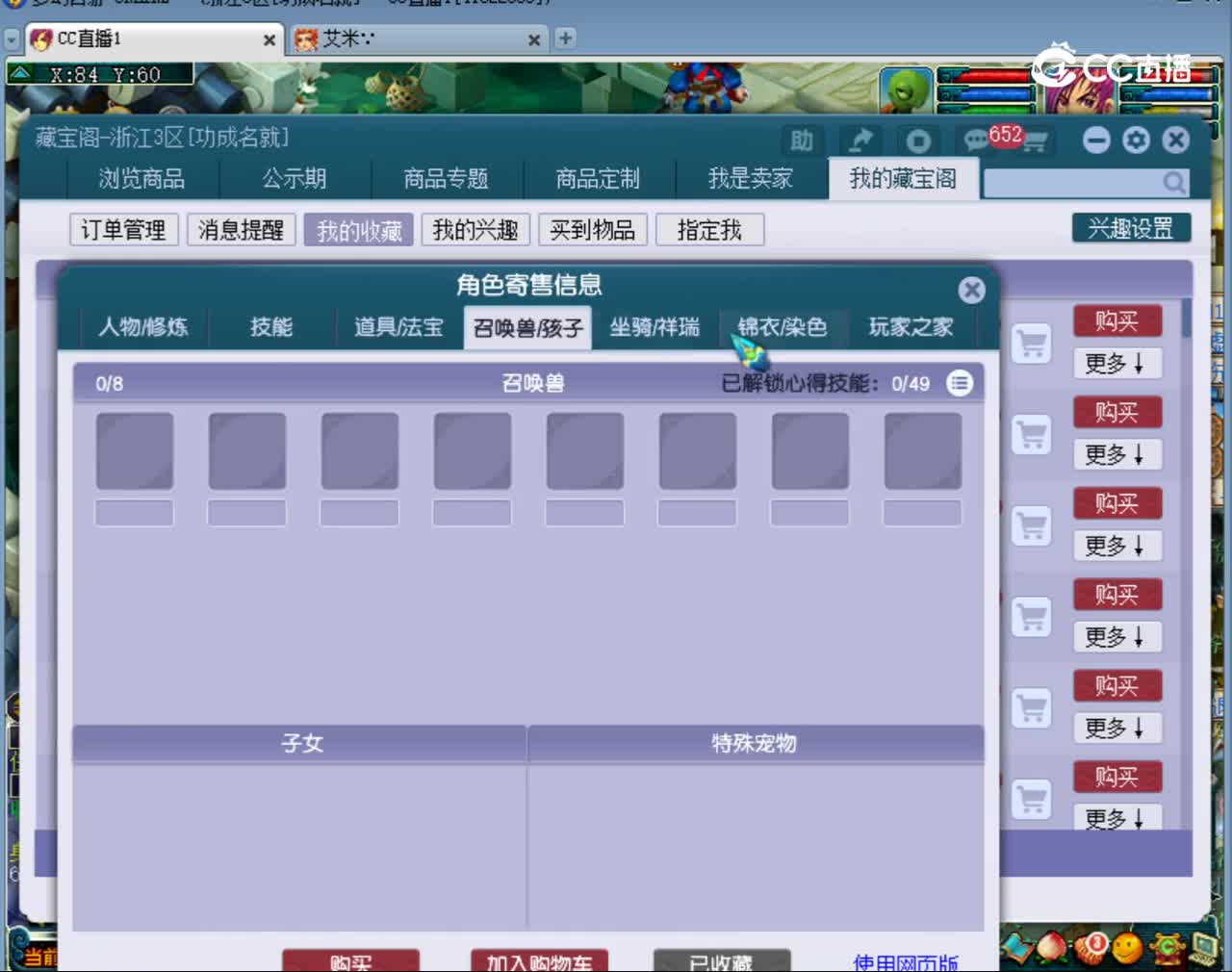Add fifth listing to cart via cart icon
Screen dimensions: 1232x972
(1032, 709)
